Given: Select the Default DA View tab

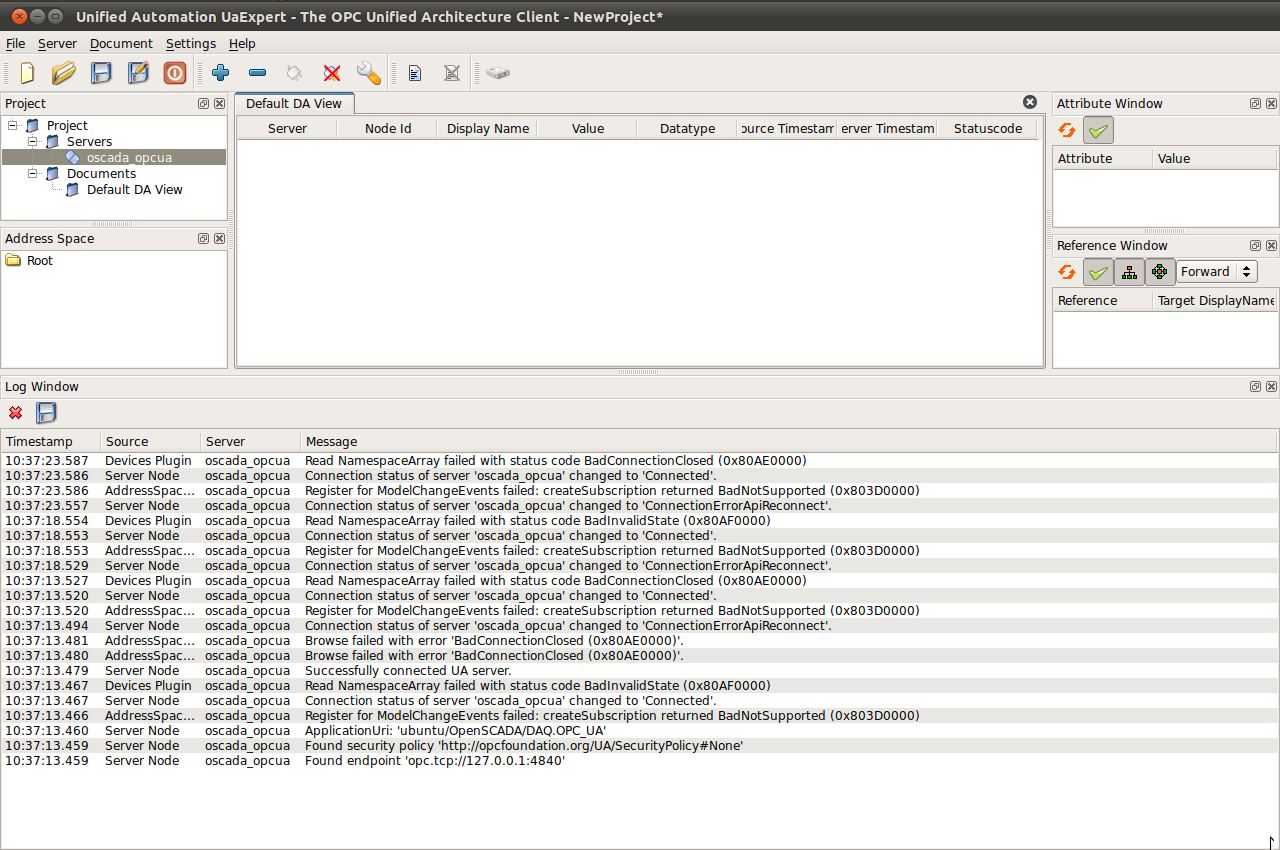Looking at the screenshot, I should [293, 103].
